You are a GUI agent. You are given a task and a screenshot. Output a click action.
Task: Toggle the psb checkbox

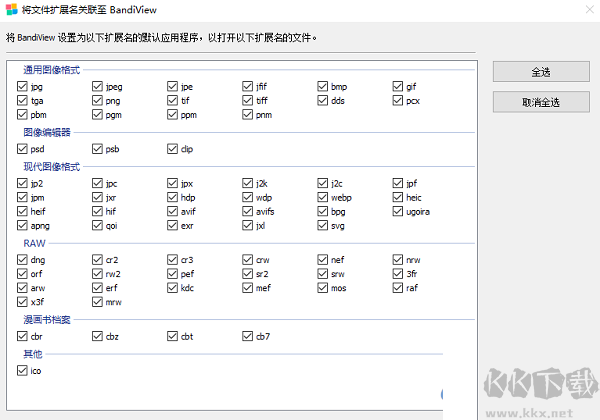[97, 149]
